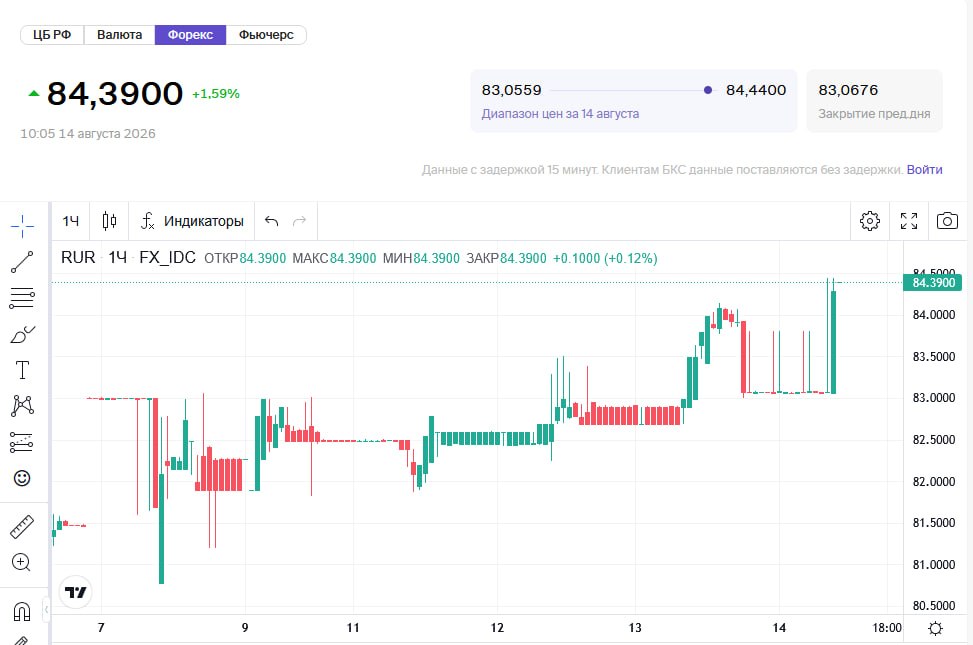Click the Закрытие пред.дня label
Viewport: 973px width, 645px height.
tap(874, 114)
